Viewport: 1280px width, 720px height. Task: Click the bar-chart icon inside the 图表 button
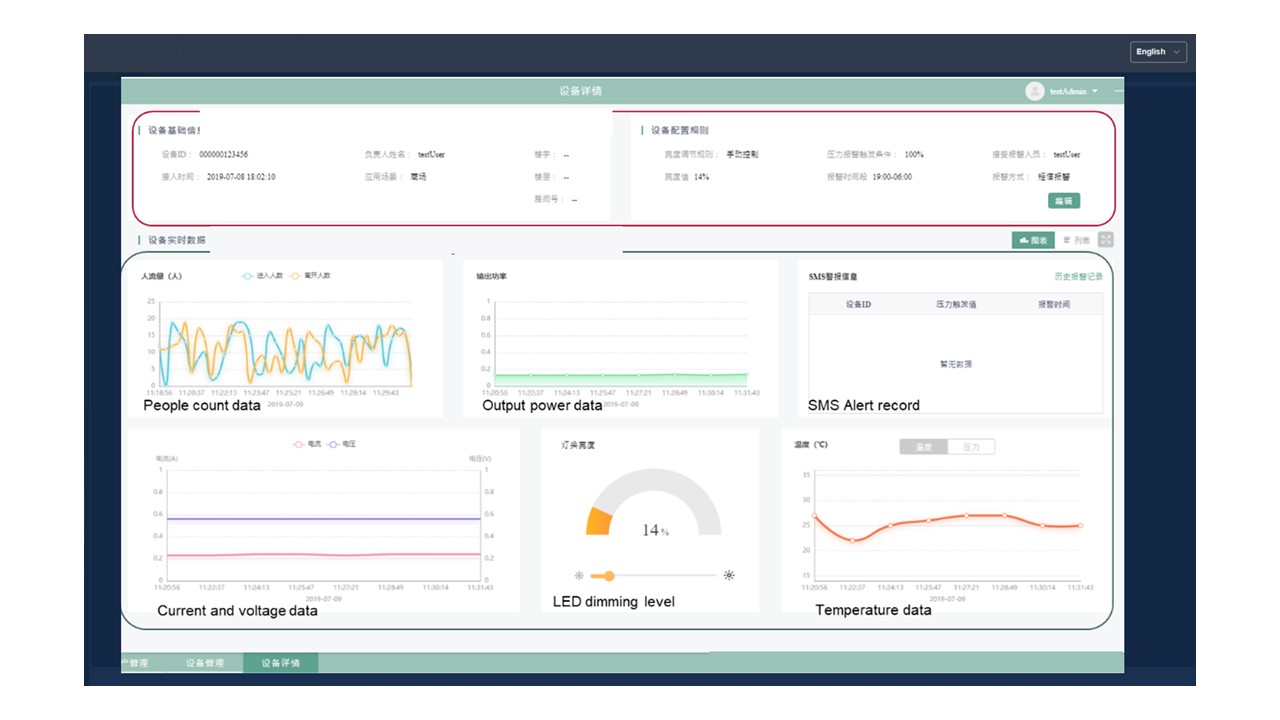pyautogui.click(x=1023, y=240)
